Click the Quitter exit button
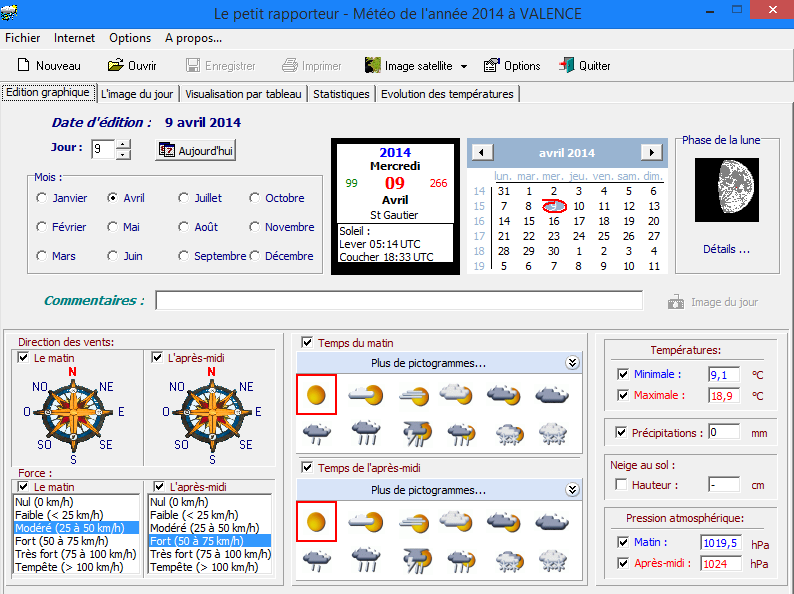Image resolution: width=794 pixels, height=594 pixels. coord(584,66)
